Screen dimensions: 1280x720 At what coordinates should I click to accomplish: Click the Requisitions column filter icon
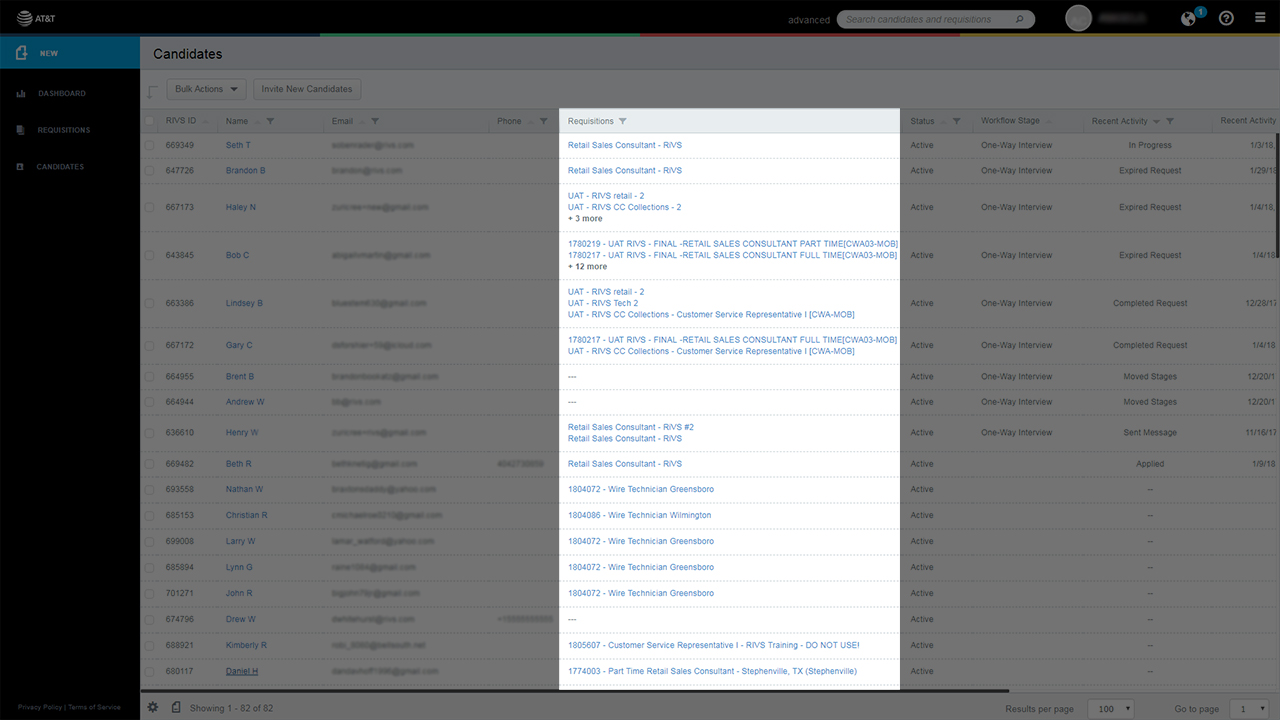coord(623,121)
